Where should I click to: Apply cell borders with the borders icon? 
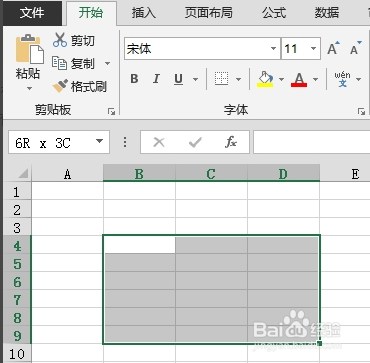[x=222, y=79]
